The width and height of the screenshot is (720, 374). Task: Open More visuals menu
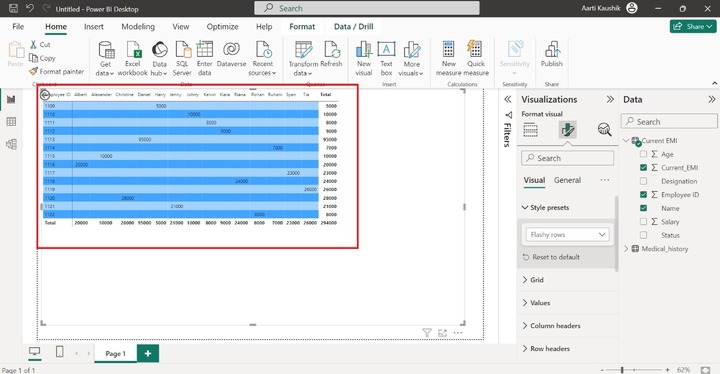point(411,58)
